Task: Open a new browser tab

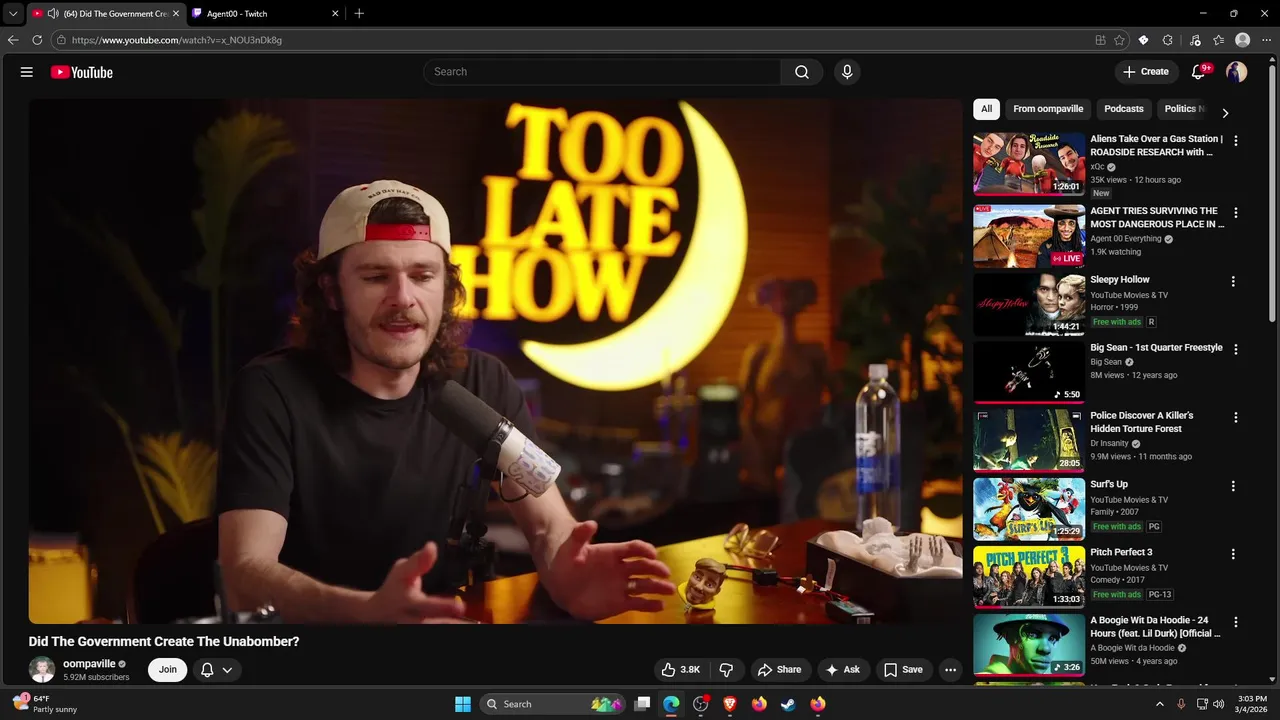Action: 359,14
